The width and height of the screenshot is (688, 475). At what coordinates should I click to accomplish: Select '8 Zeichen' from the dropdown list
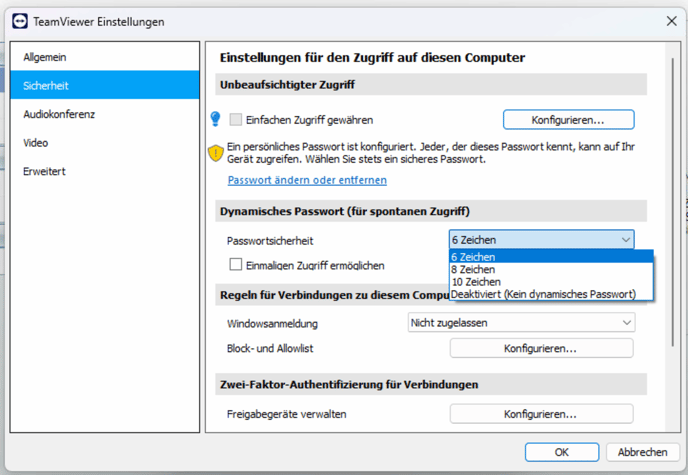click(x=474, y=270)
